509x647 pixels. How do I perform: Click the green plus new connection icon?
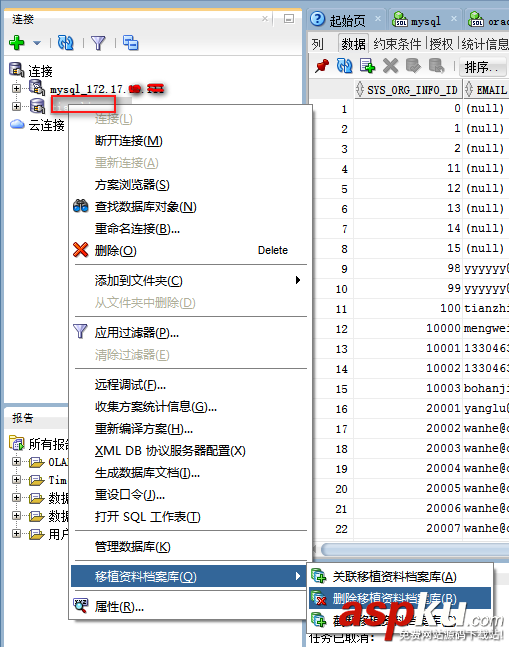click(16, 43)
